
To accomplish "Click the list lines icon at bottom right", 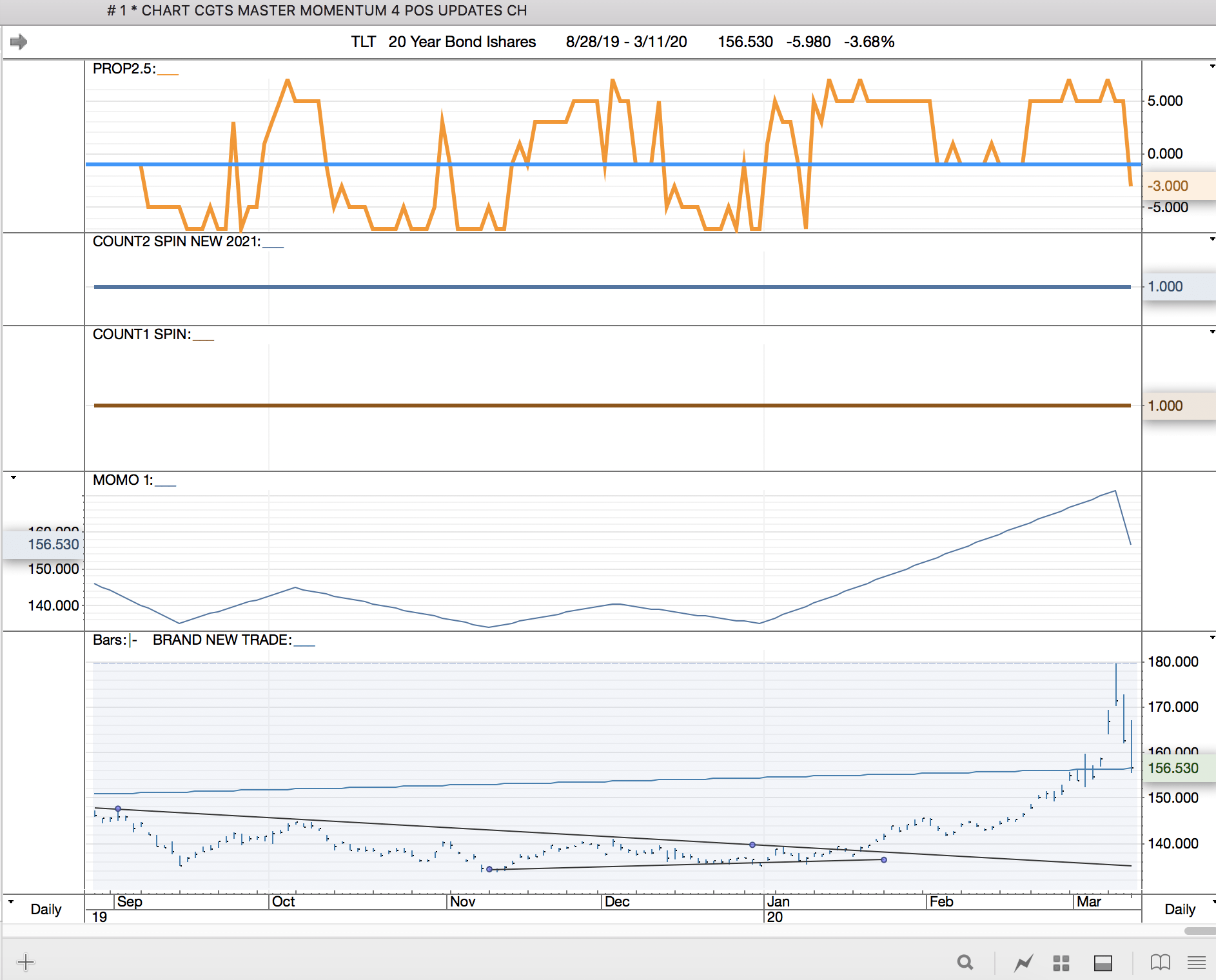I will point(1196,963).
